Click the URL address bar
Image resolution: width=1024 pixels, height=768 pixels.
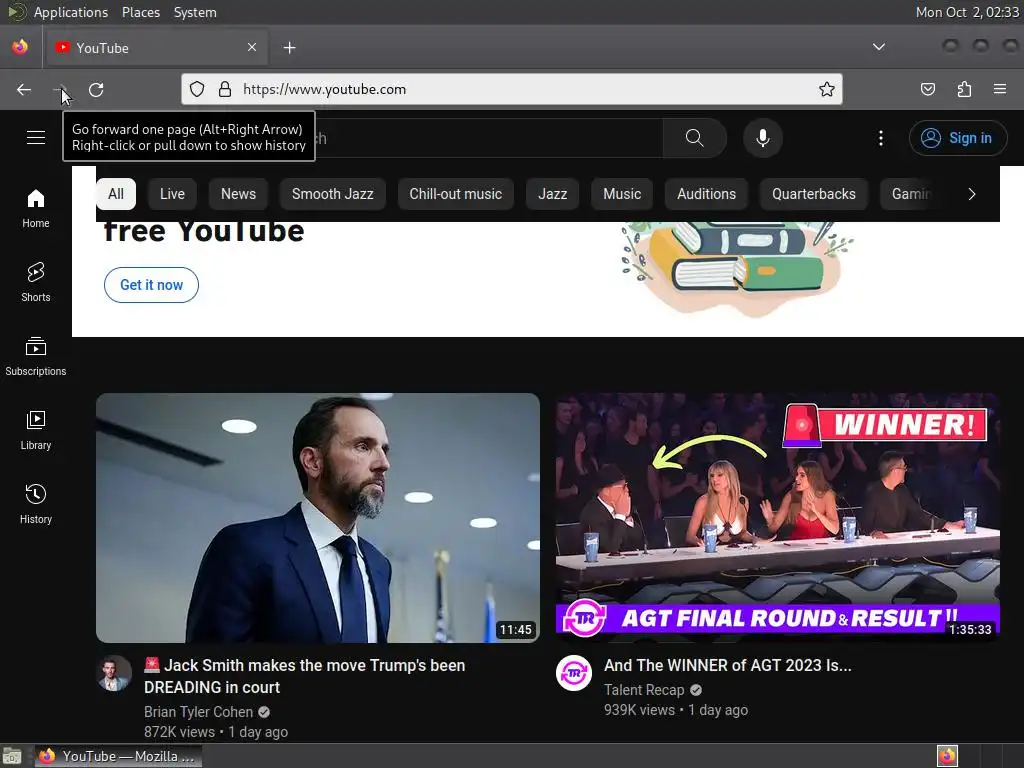tap(511, 89)
